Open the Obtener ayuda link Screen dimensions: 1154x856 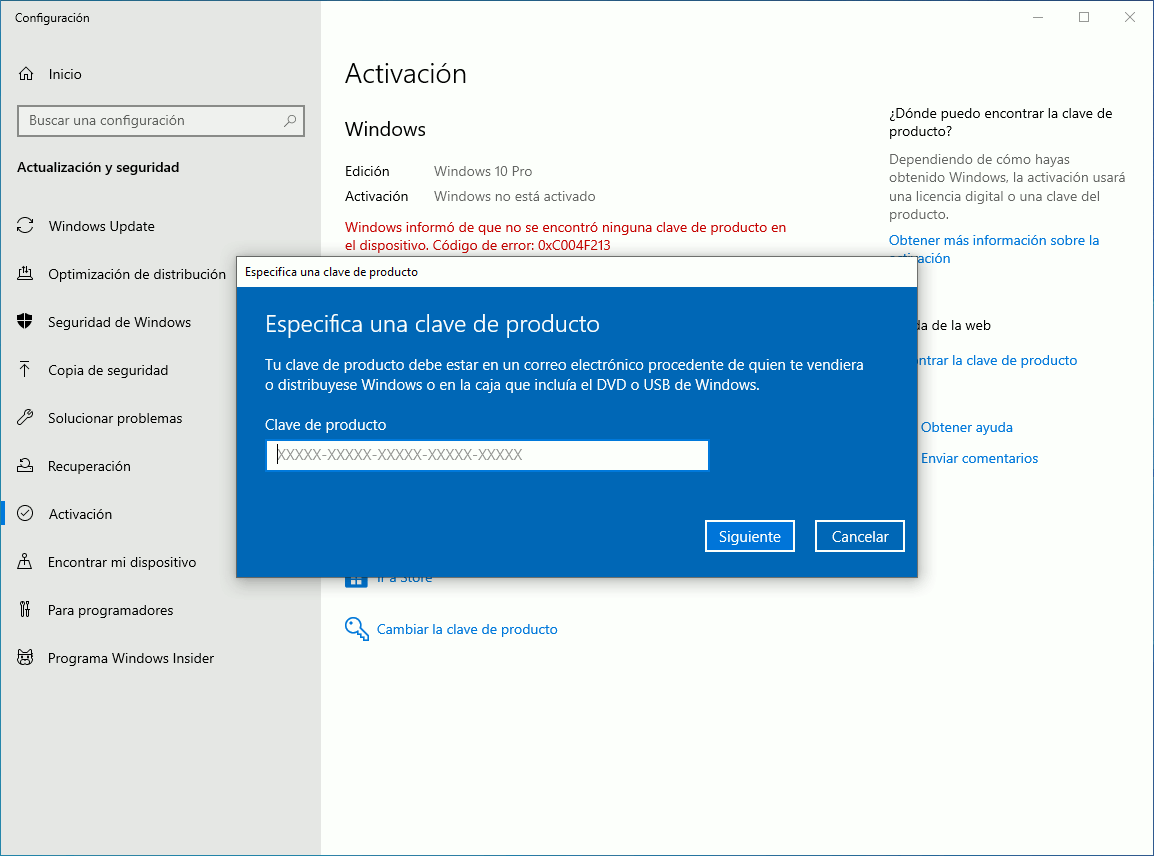[x=966, y=427]
